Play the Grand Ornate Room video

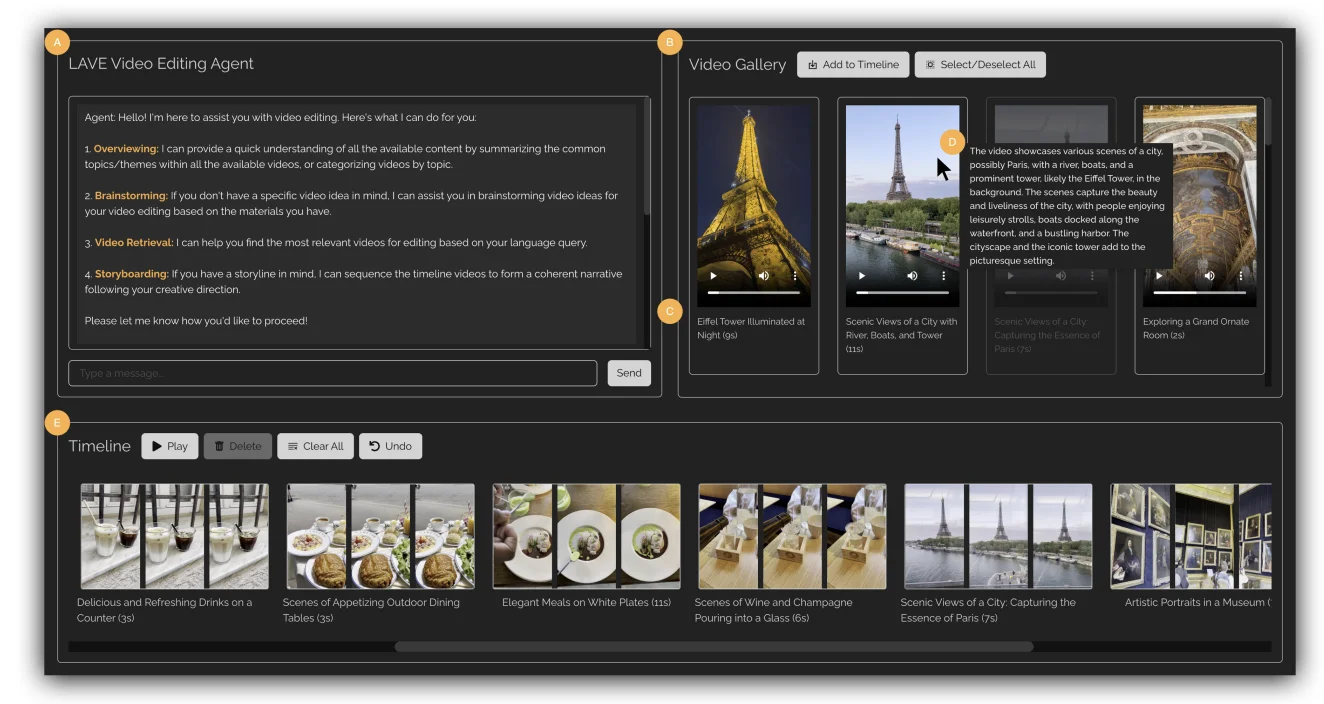click(1159, 276)
